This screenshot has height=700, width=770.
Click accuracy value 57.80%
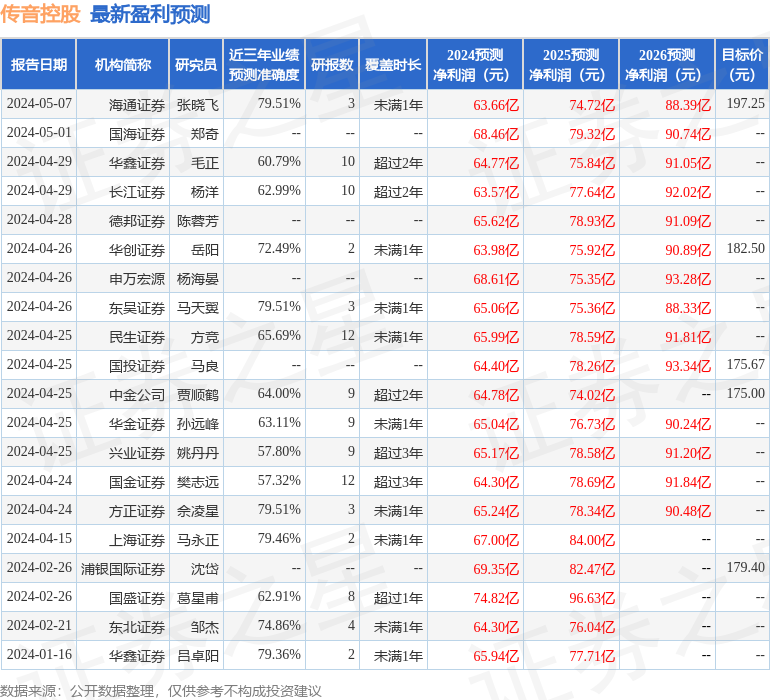click(x=279, y=451)
